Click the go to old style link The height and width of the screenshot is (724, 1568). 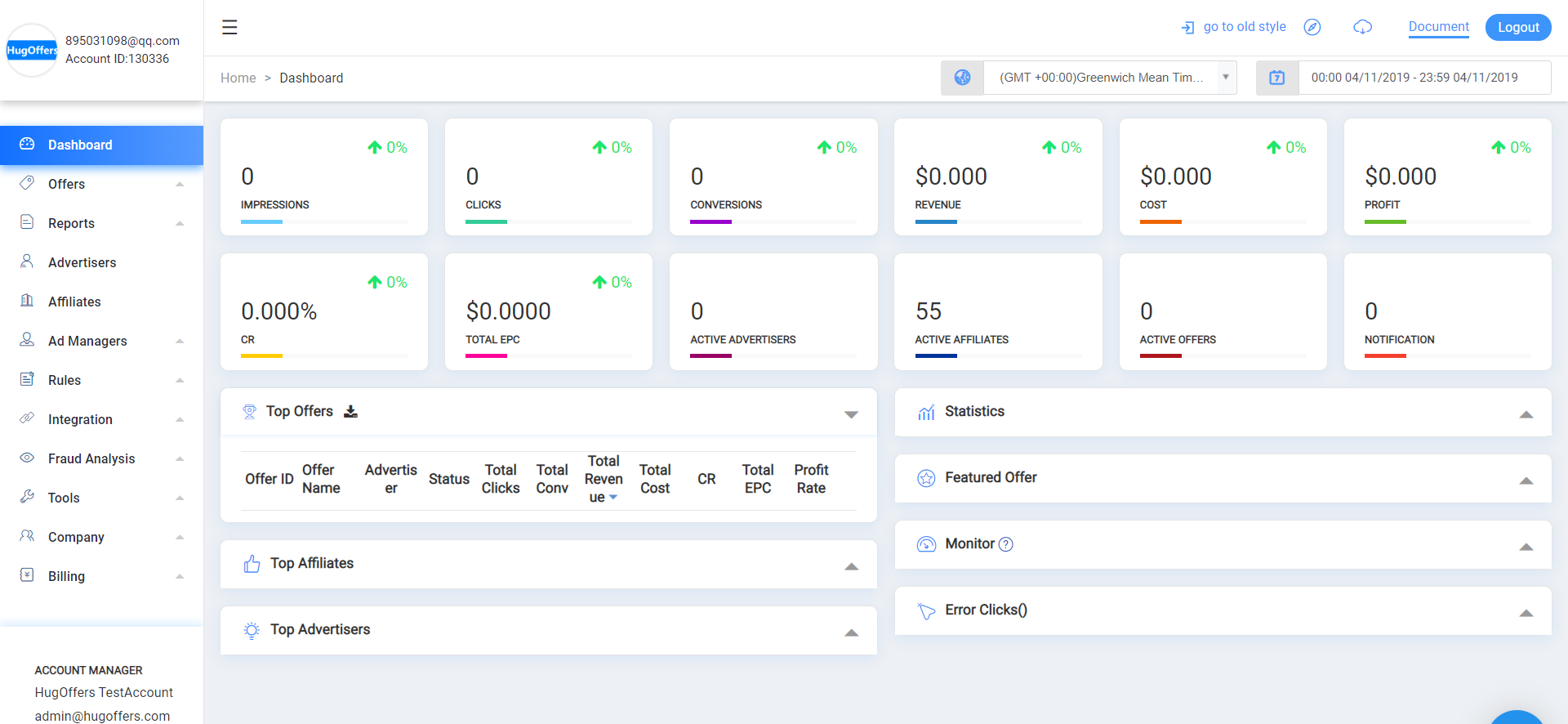click(1245, 27)
